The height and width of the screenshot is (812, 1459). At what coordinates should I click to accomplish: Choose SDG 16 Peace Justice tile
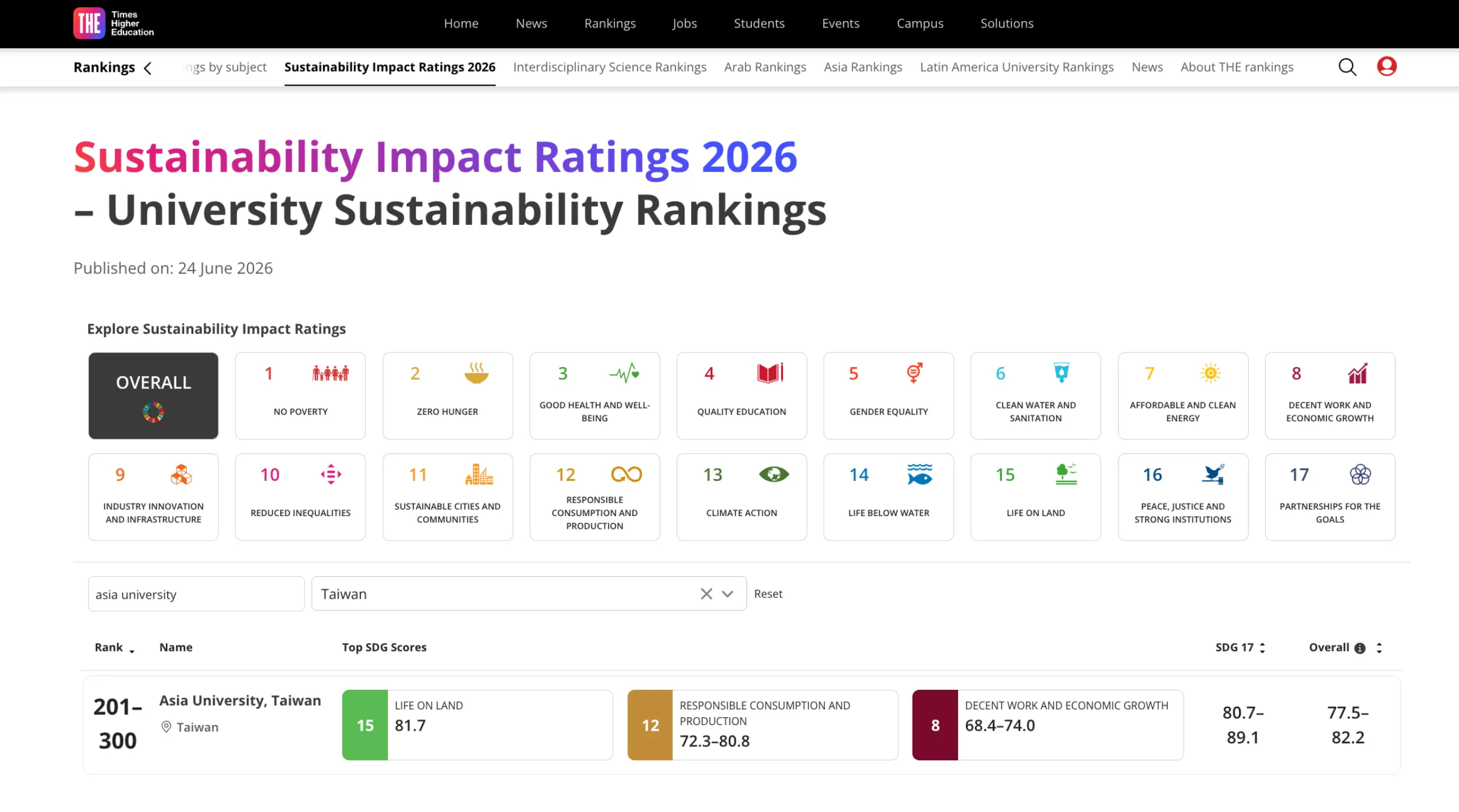tap(1183, 497)
